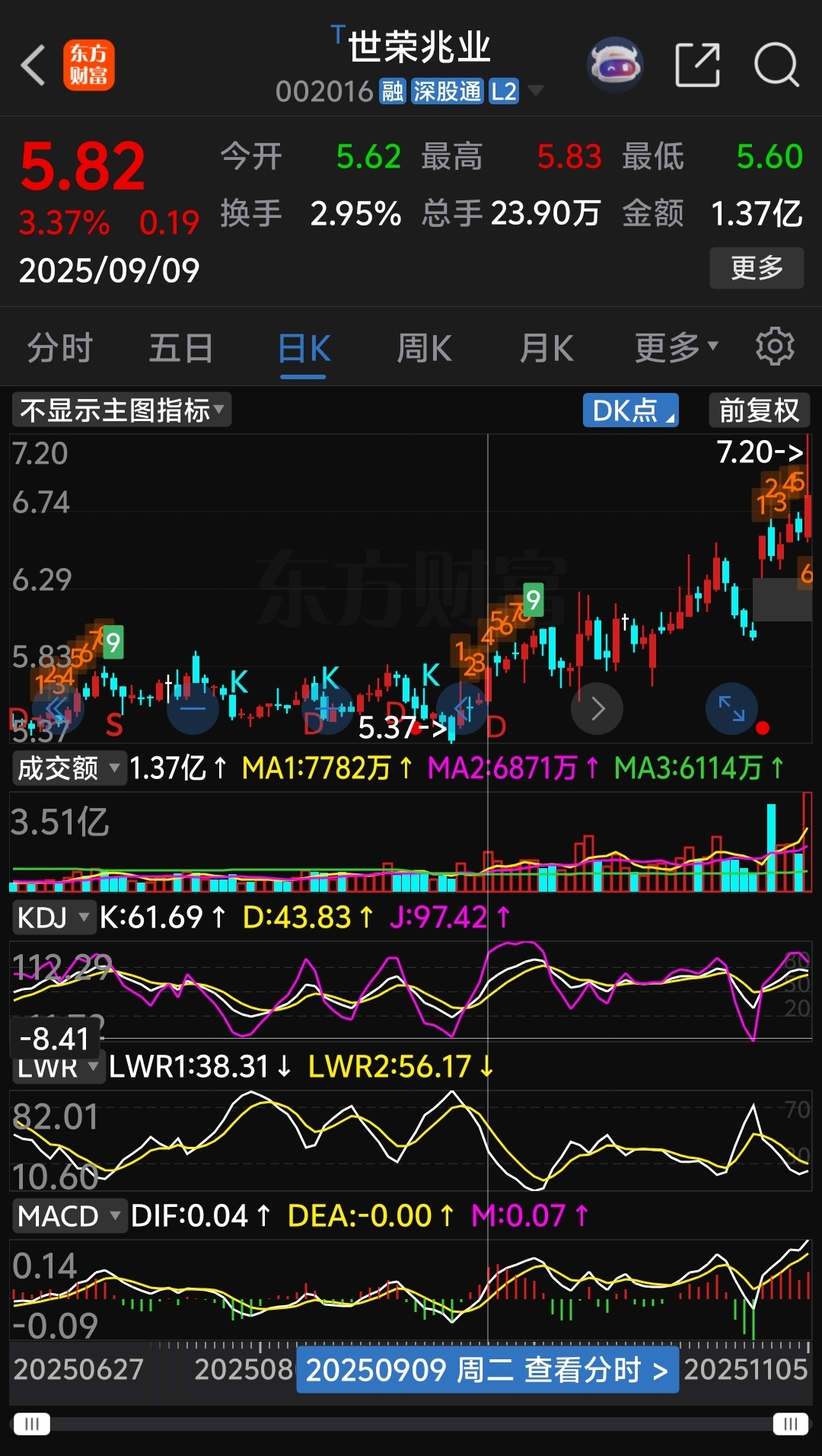Open 20250909 周二 查看分时 link
The height and width of the screenshot is (1456, 822).
coord(487,1369)
